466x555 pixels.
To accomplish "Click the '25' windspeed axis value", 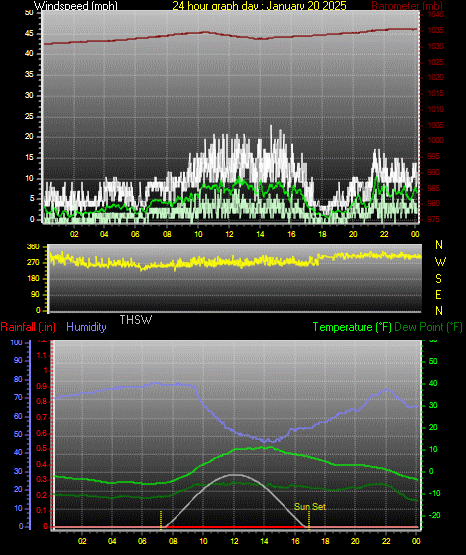I will tap(29, 116).
